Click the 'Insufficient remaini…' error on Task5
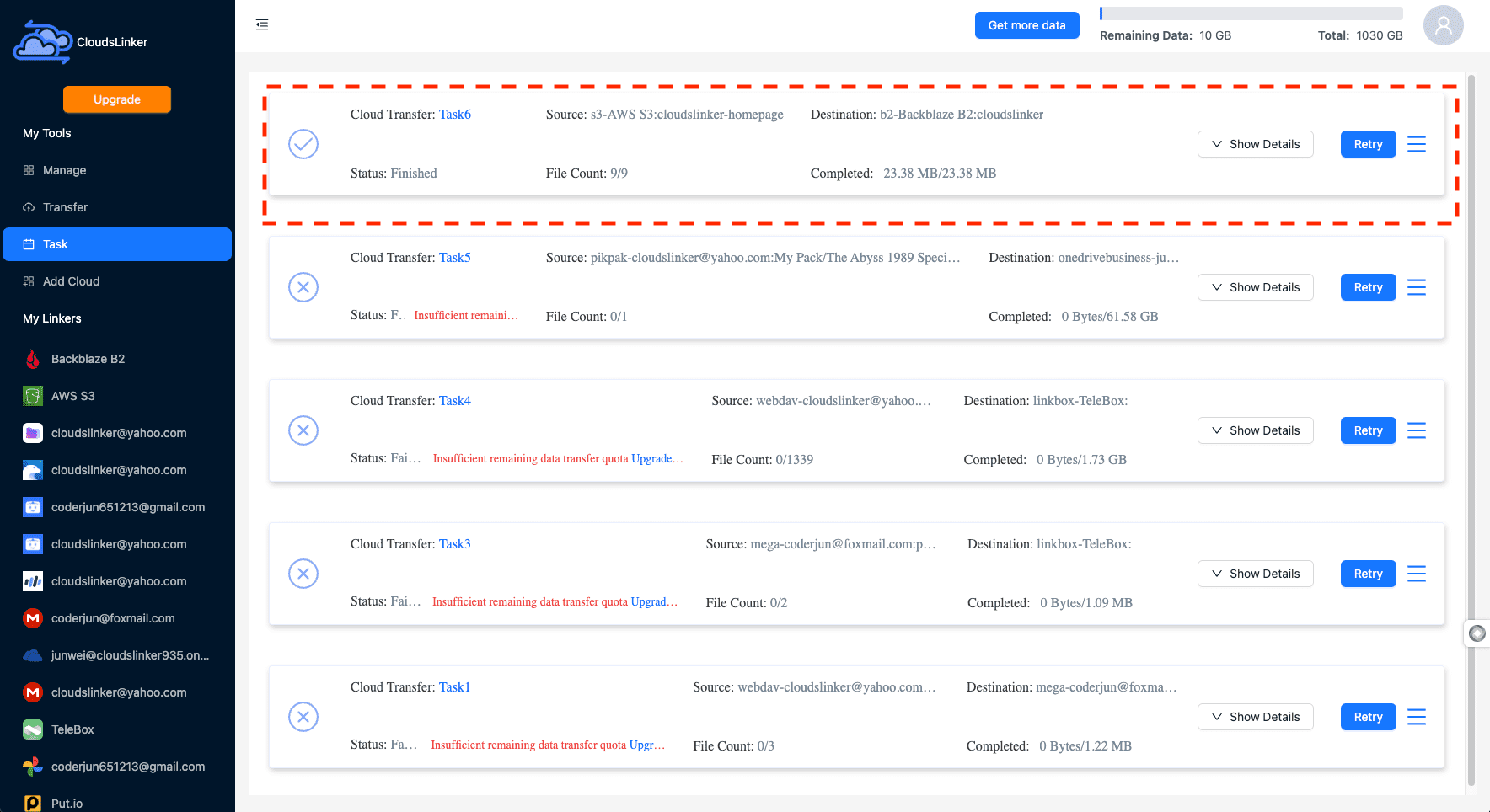The width and height of the screenshot is (1490, 812). (466, 315)
